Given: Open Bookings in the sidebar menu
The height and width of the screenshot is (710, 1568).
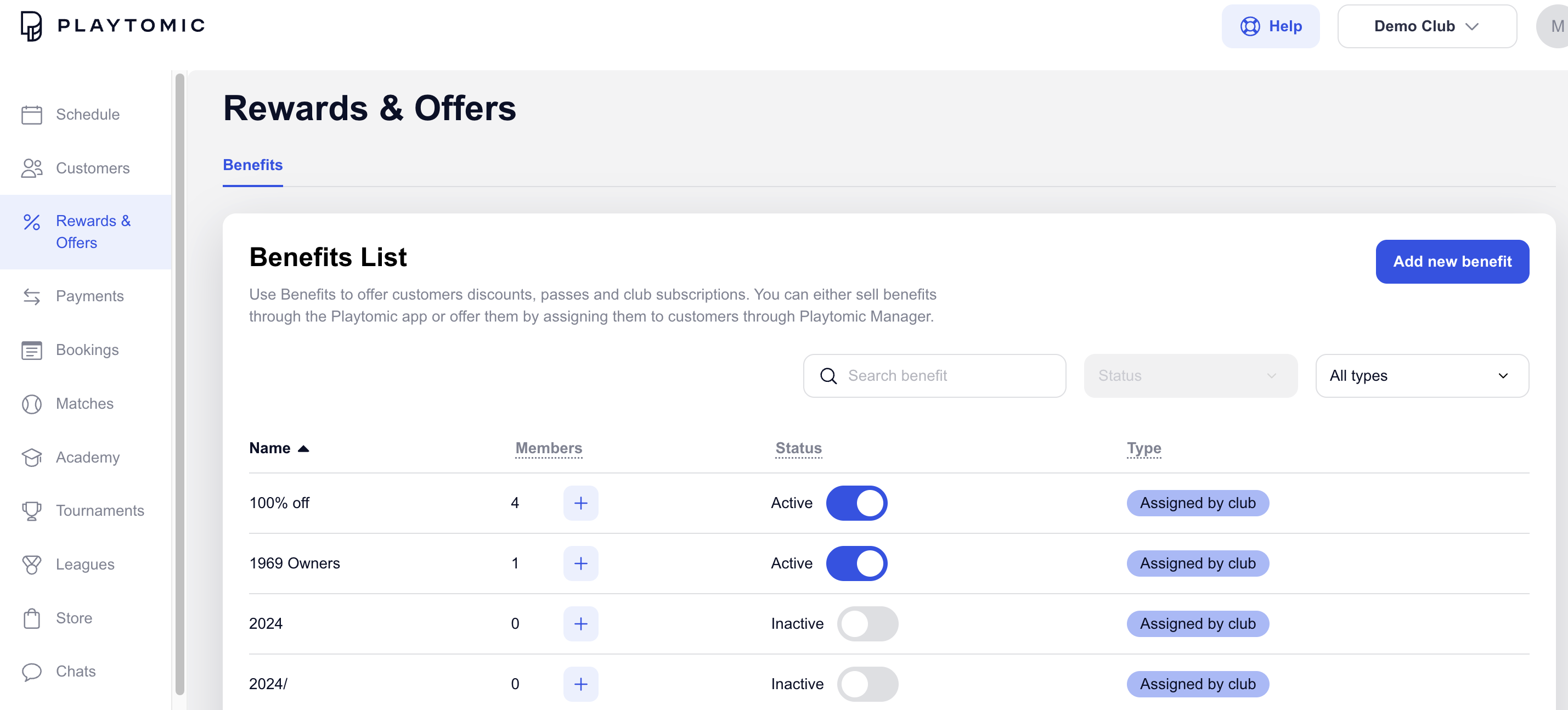Looking at the screenshot, I should click(87, 350).
